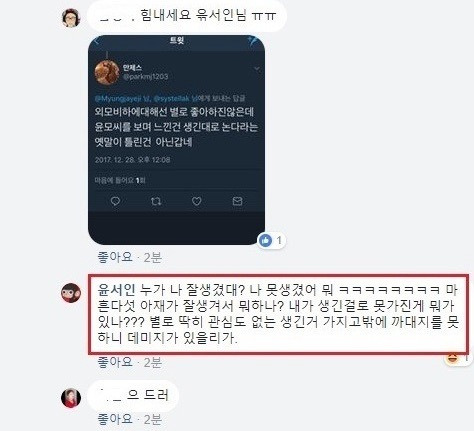Click the @parkmj1203 handle in the tweet
Screen dimensions: 474x431
(146, 77)
